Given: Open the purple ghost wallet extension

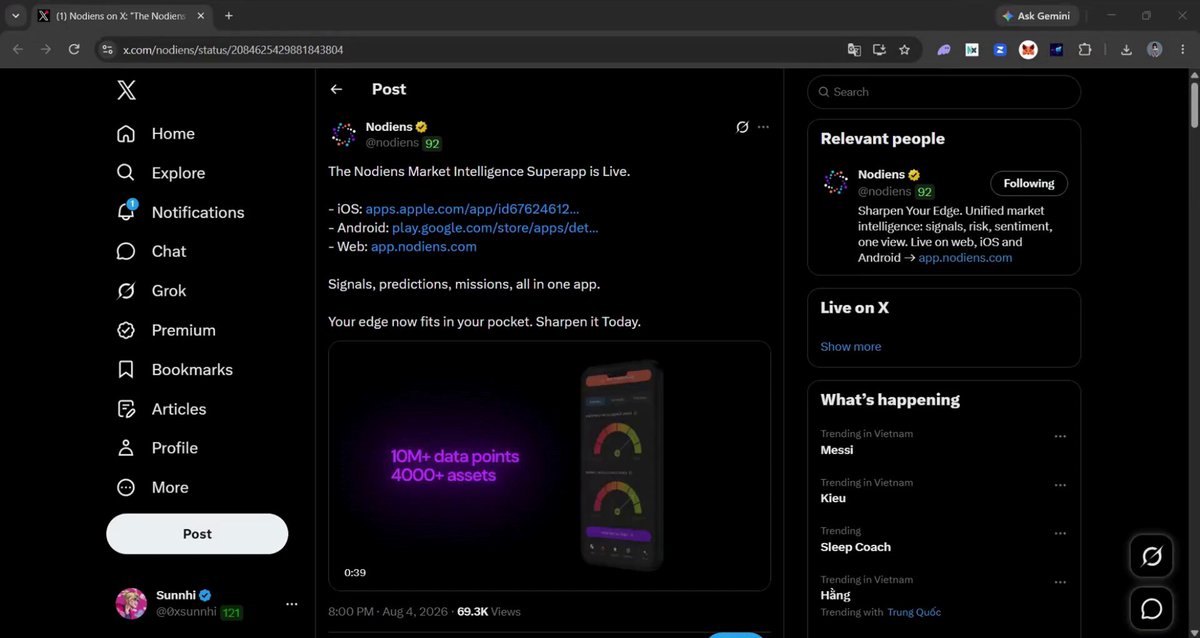Looking at the screenshot, I should click(x=944, y=49).
